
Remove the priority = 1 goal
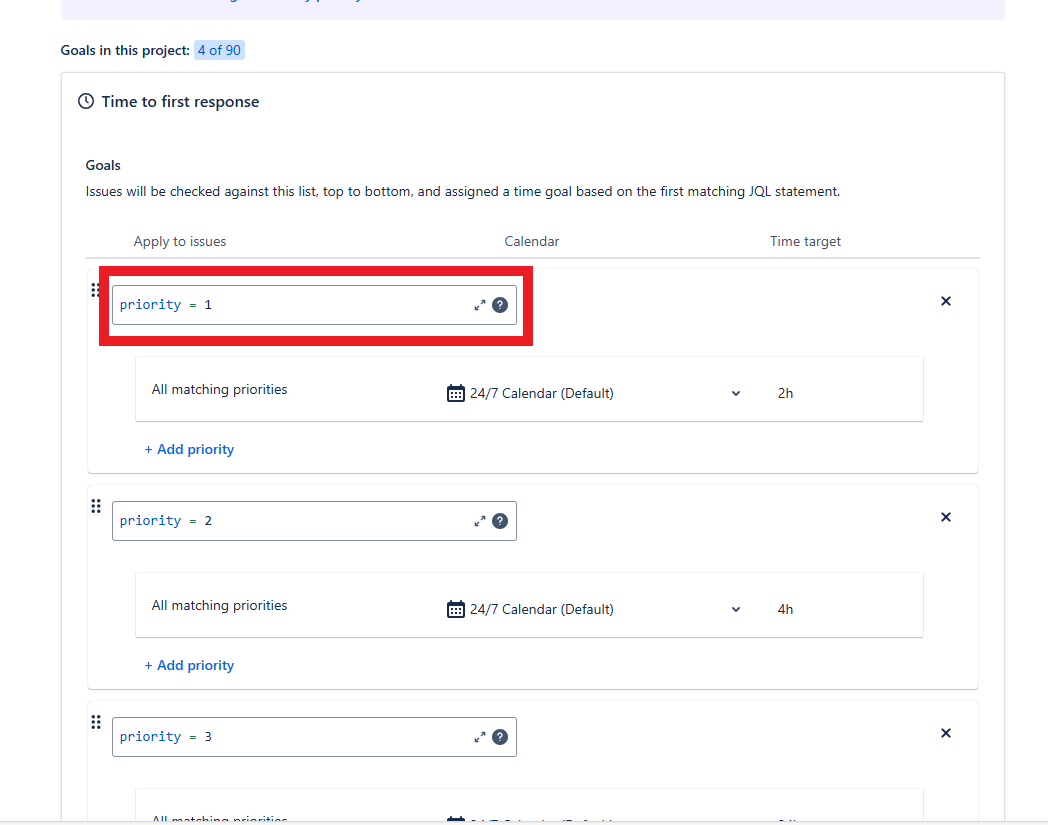946,302
